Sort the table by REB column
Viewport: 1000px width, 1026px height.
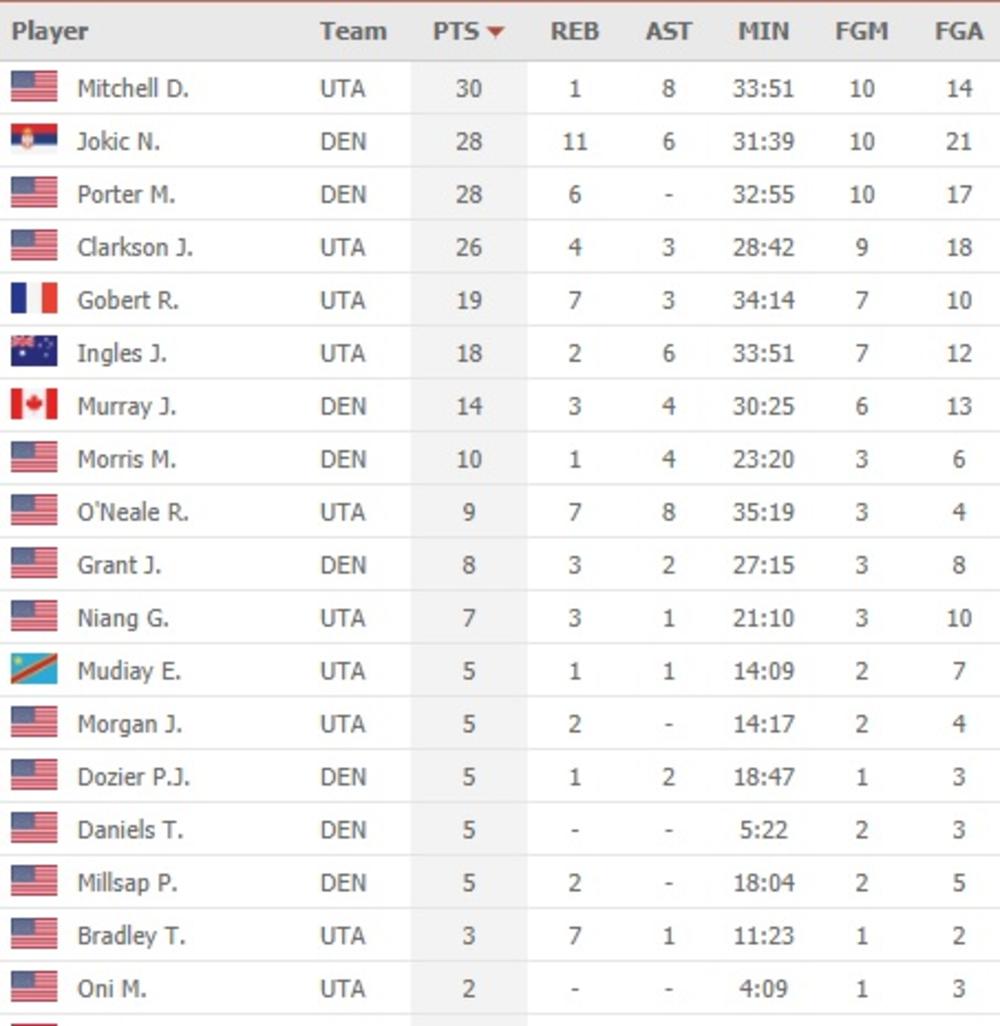tap(574, 31)
